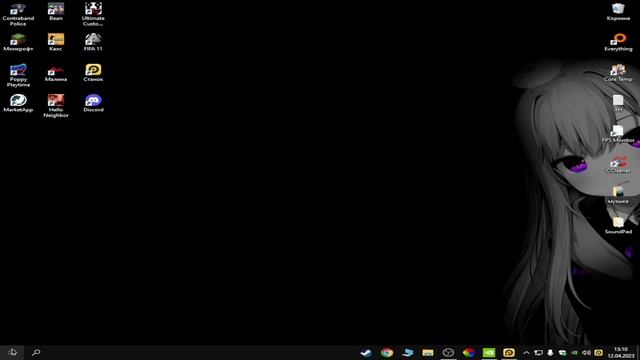
Task: Select the green block shortcut in the left column
Action: point(18,42)
